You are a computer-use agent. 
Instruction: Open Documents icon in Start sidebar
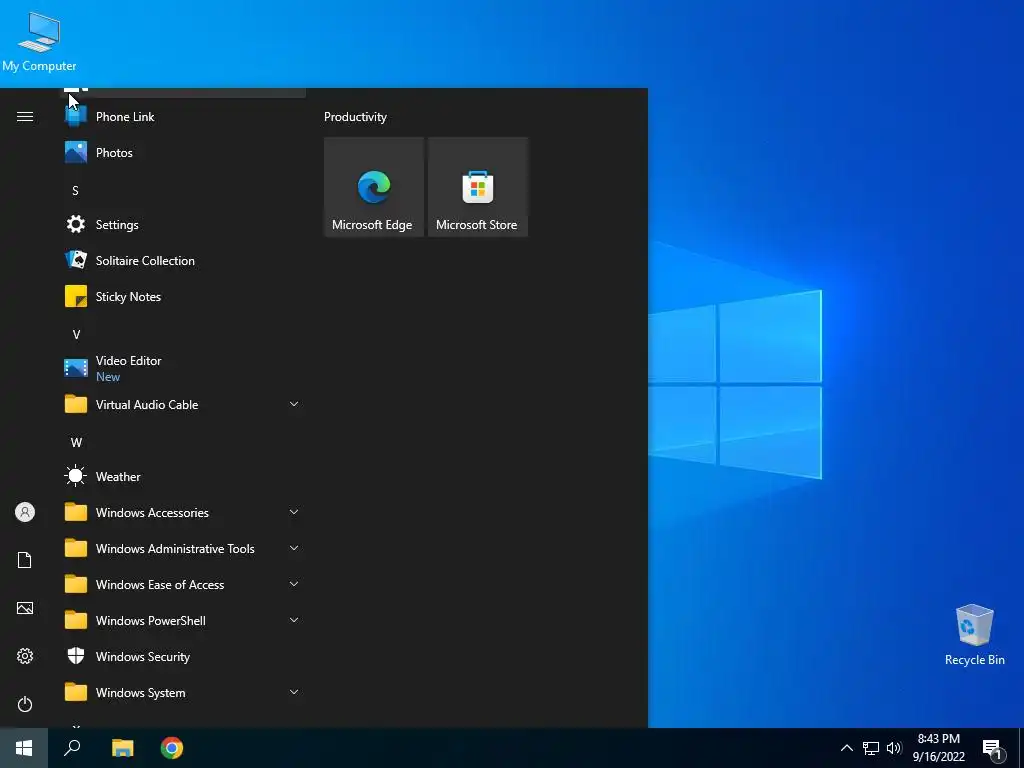[25, 560]
